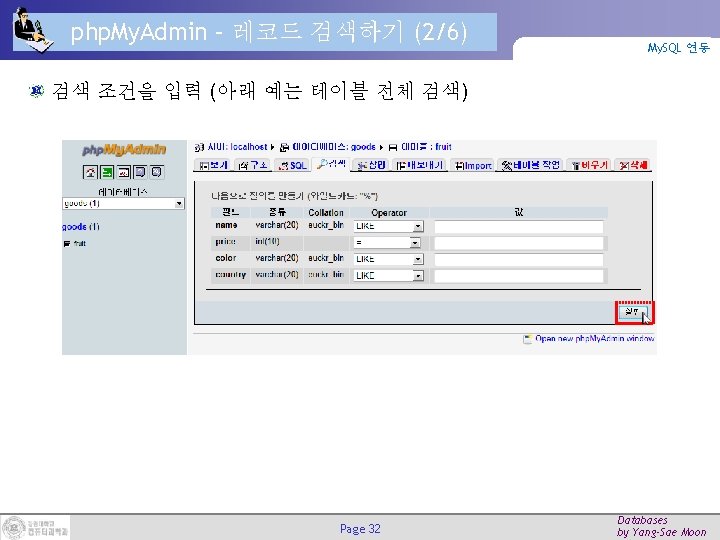Click the red Empty (비우기) tab

point(590,165)
